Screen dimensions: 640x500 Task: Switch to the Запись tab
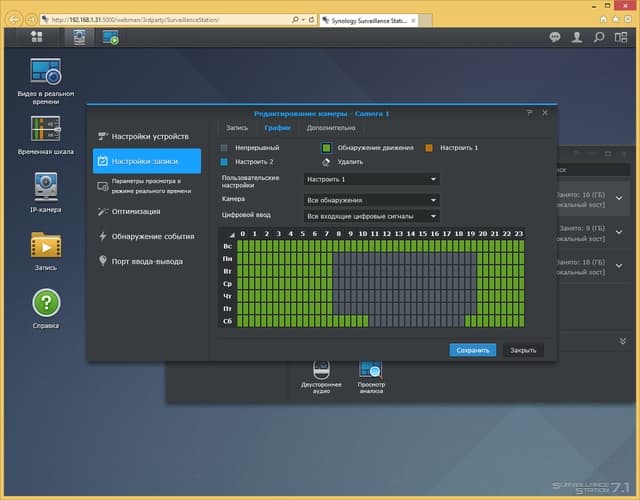point(237,128)
